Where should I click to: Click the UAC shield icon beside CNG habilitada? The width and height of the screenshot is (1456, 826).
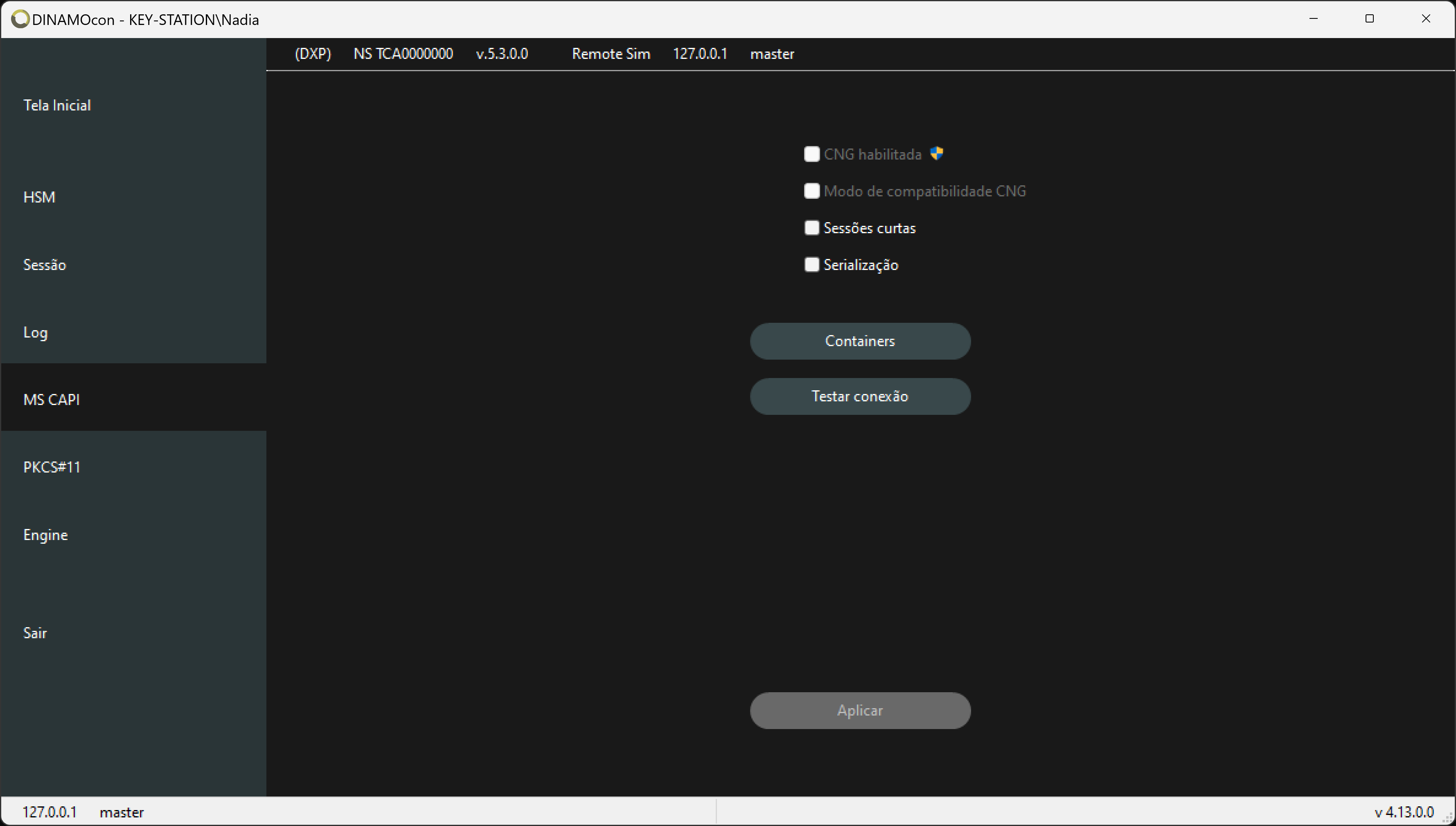click(936, 153)
